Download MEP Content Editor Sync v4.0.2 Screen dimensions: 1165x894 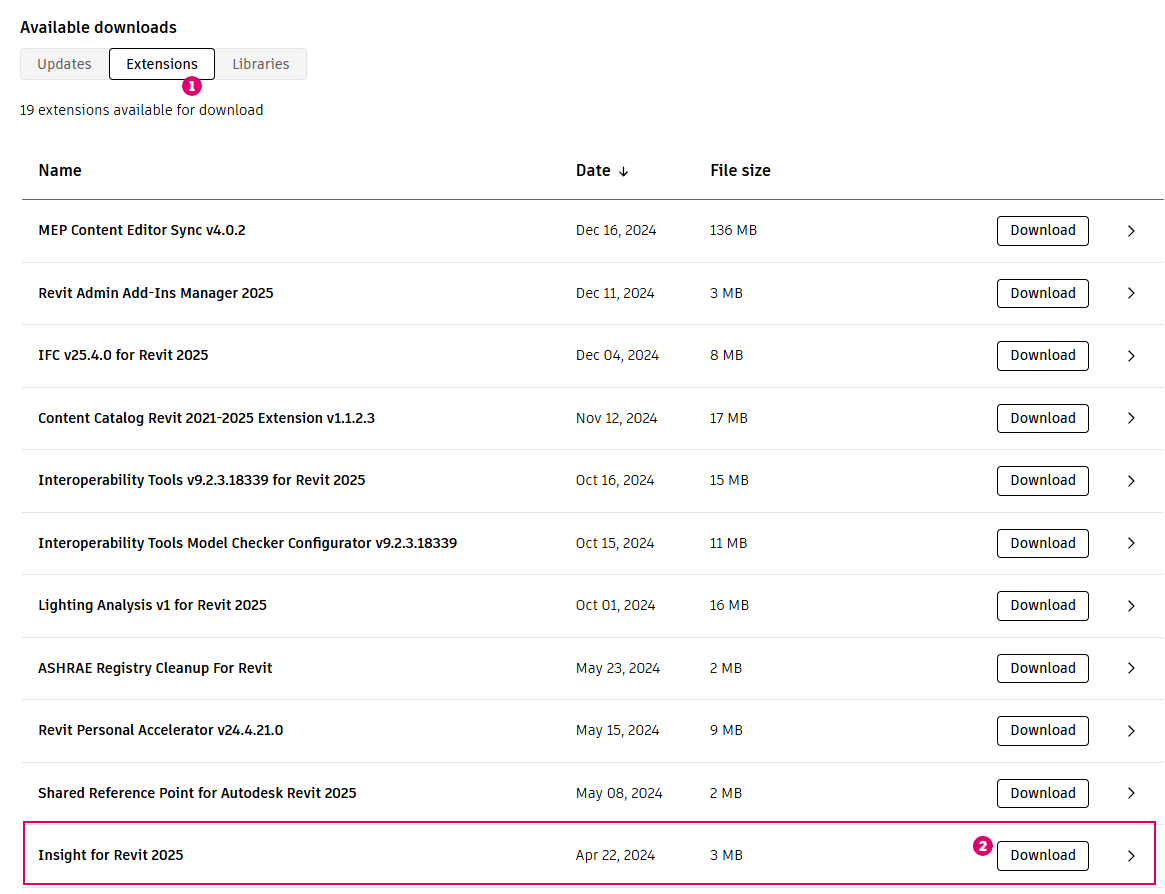pos(1042,230)
